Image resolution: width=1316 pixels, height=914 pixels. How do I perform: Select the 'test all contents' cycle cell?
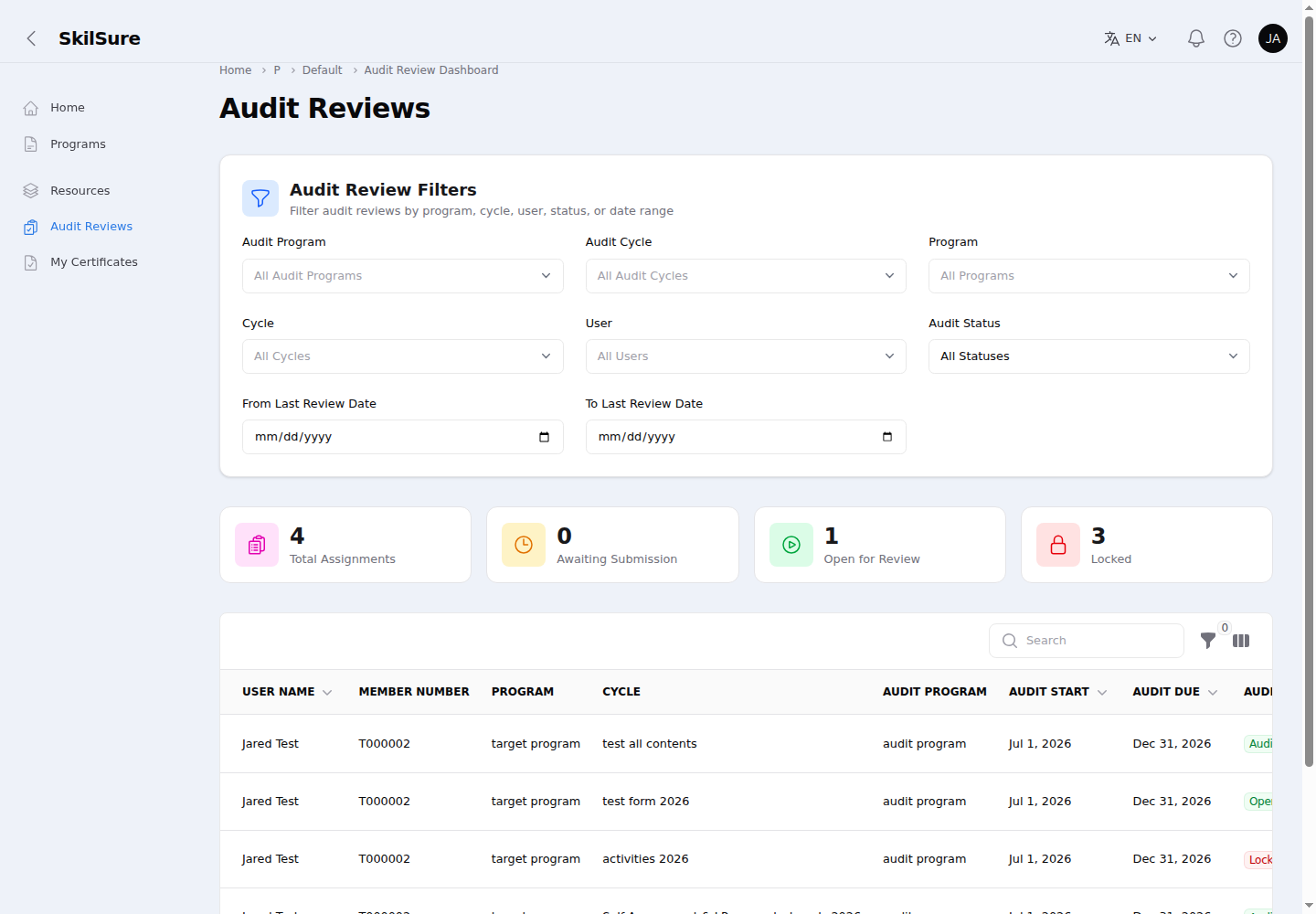coord(650,744)
